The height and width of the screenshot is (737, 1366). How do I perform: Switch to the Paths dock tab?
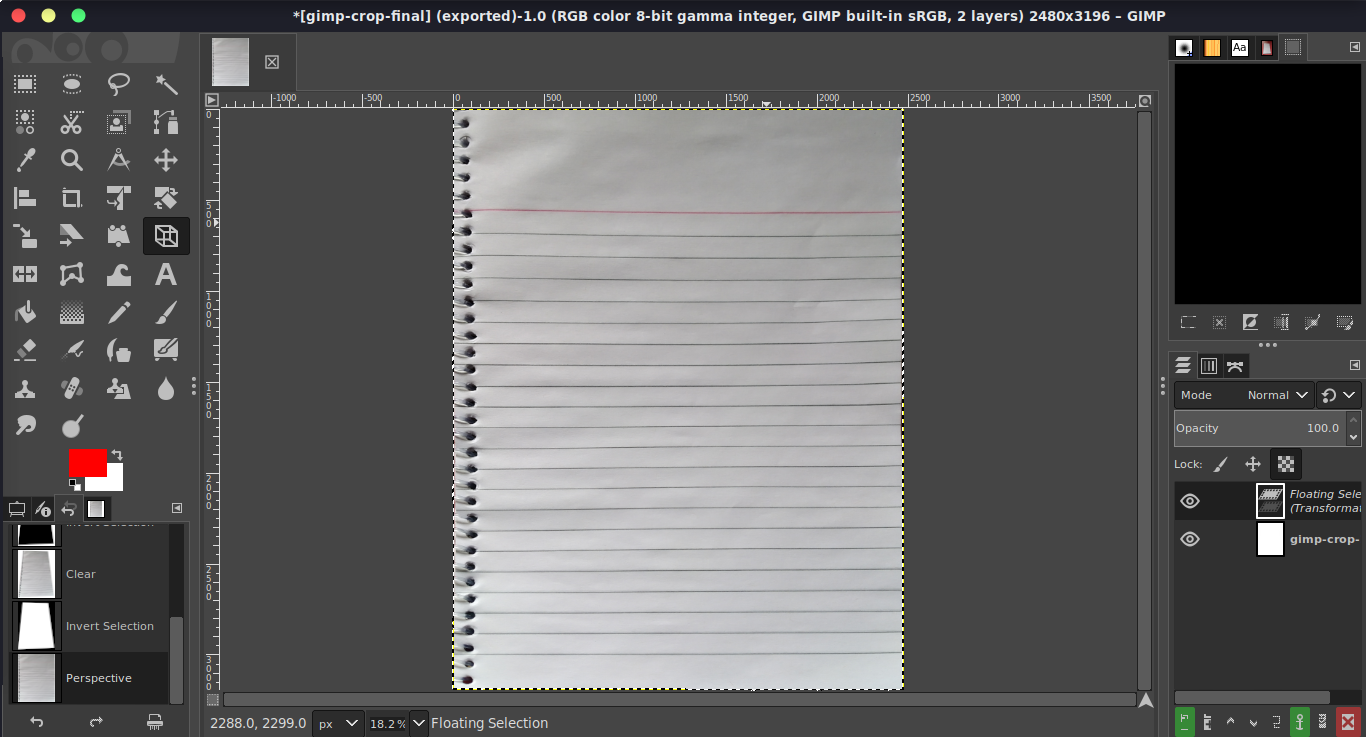tap(1235, 366)
